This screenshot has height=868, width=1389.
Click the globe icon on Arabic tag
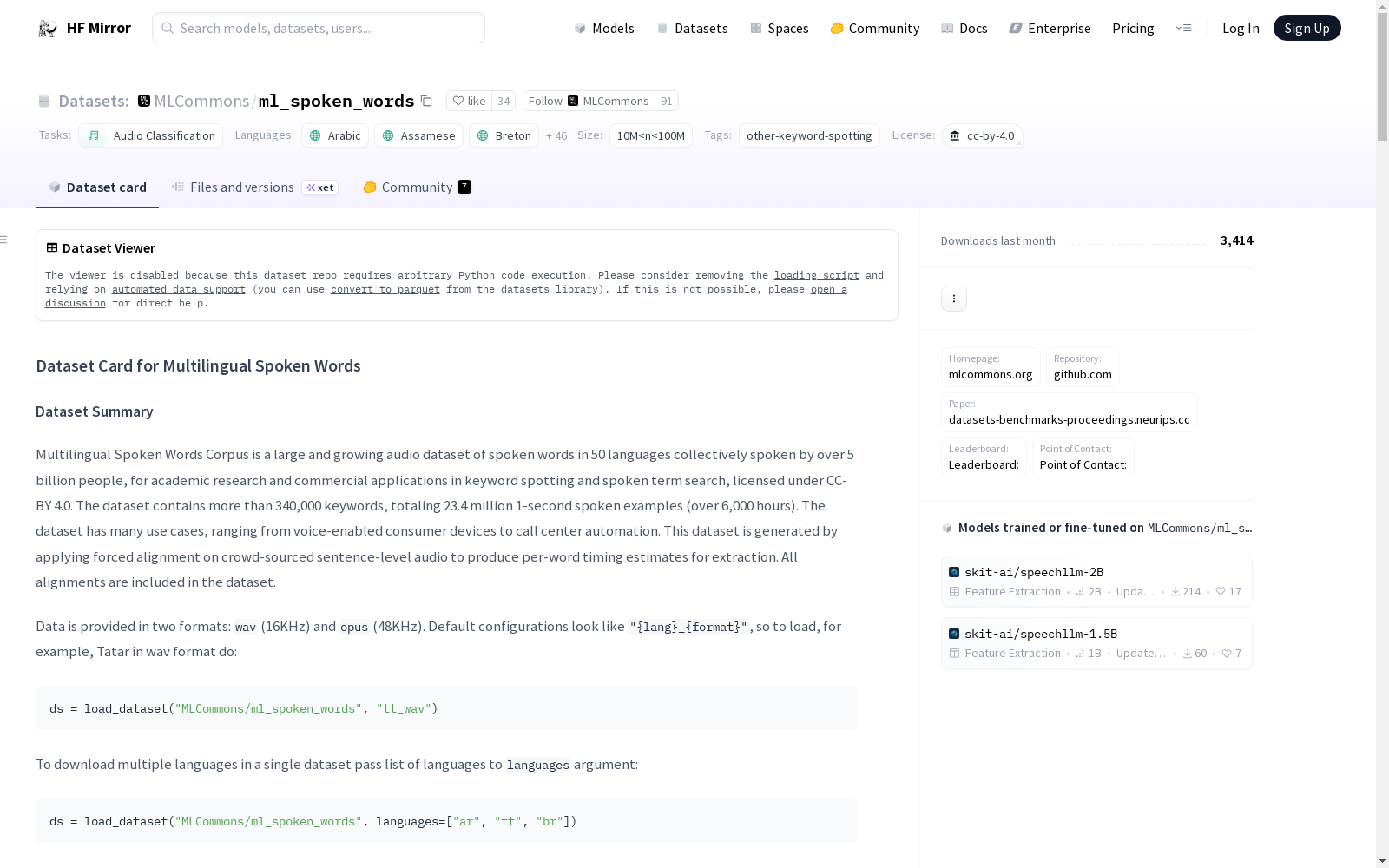pos(315,135)
